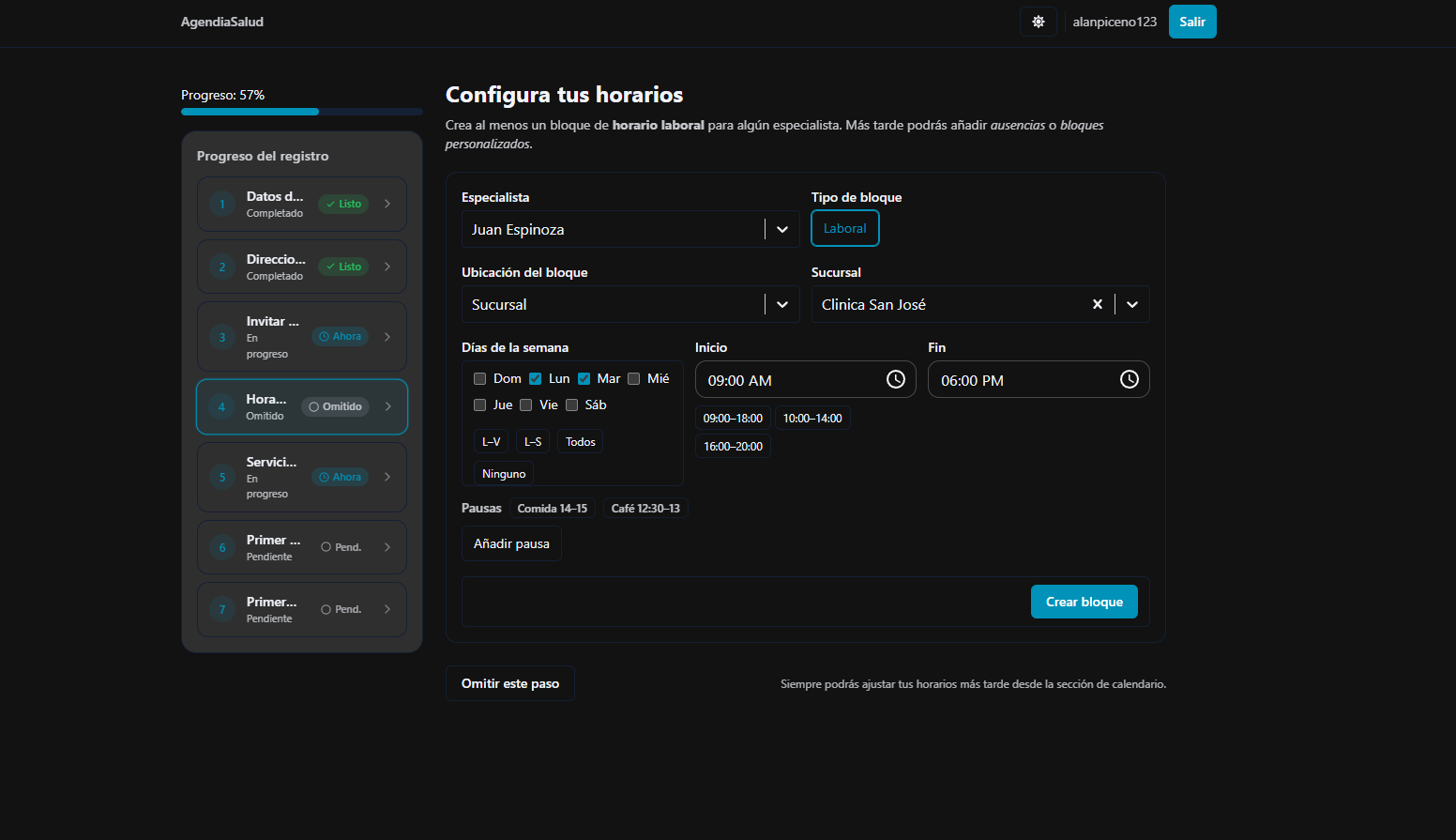Open the clock time picker in the Fin field
The width and height of the screenshot is (1456, 840).
[x=1130, y=379]
